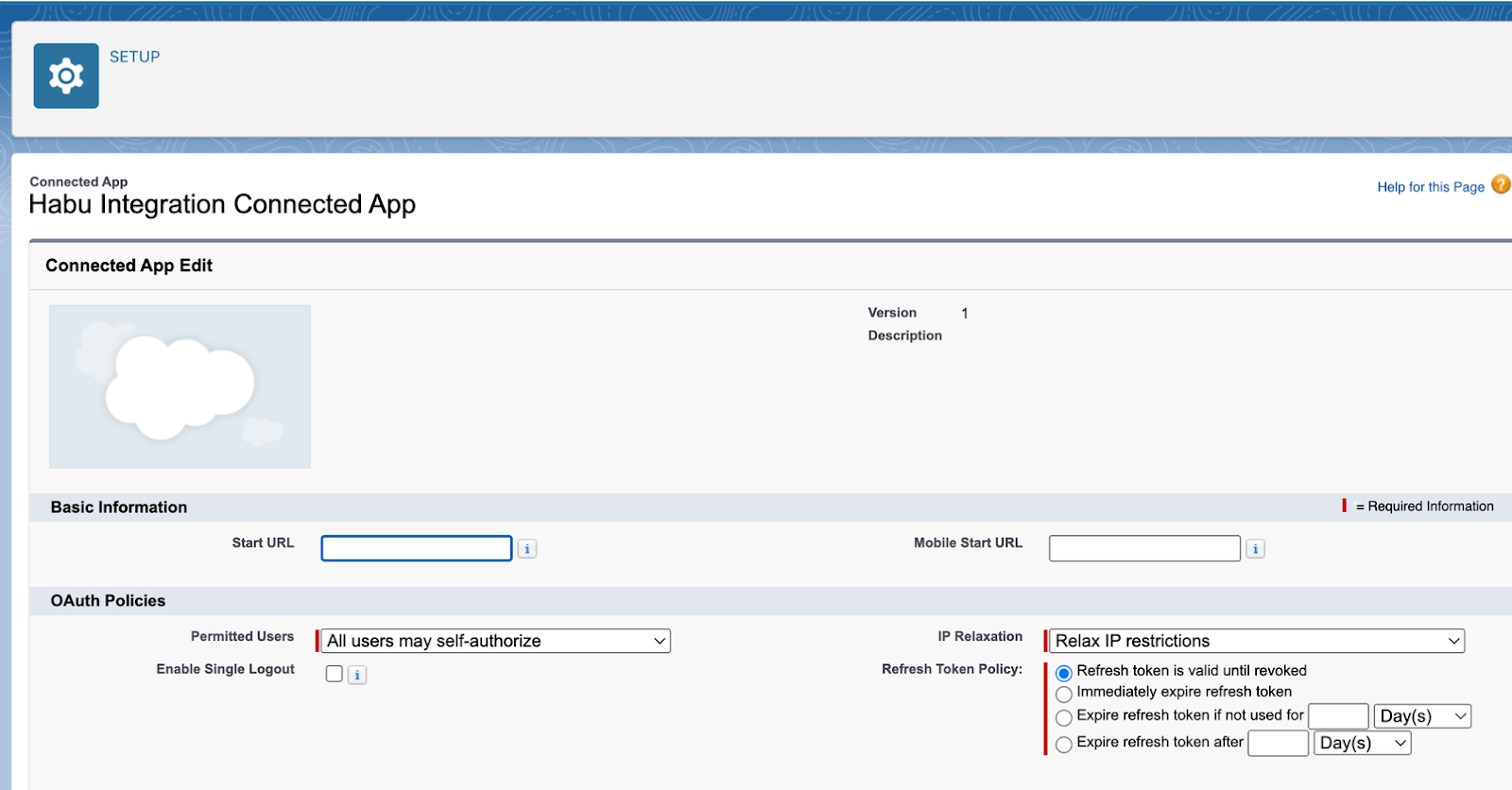Click the info icon beside Start URL

527,549
